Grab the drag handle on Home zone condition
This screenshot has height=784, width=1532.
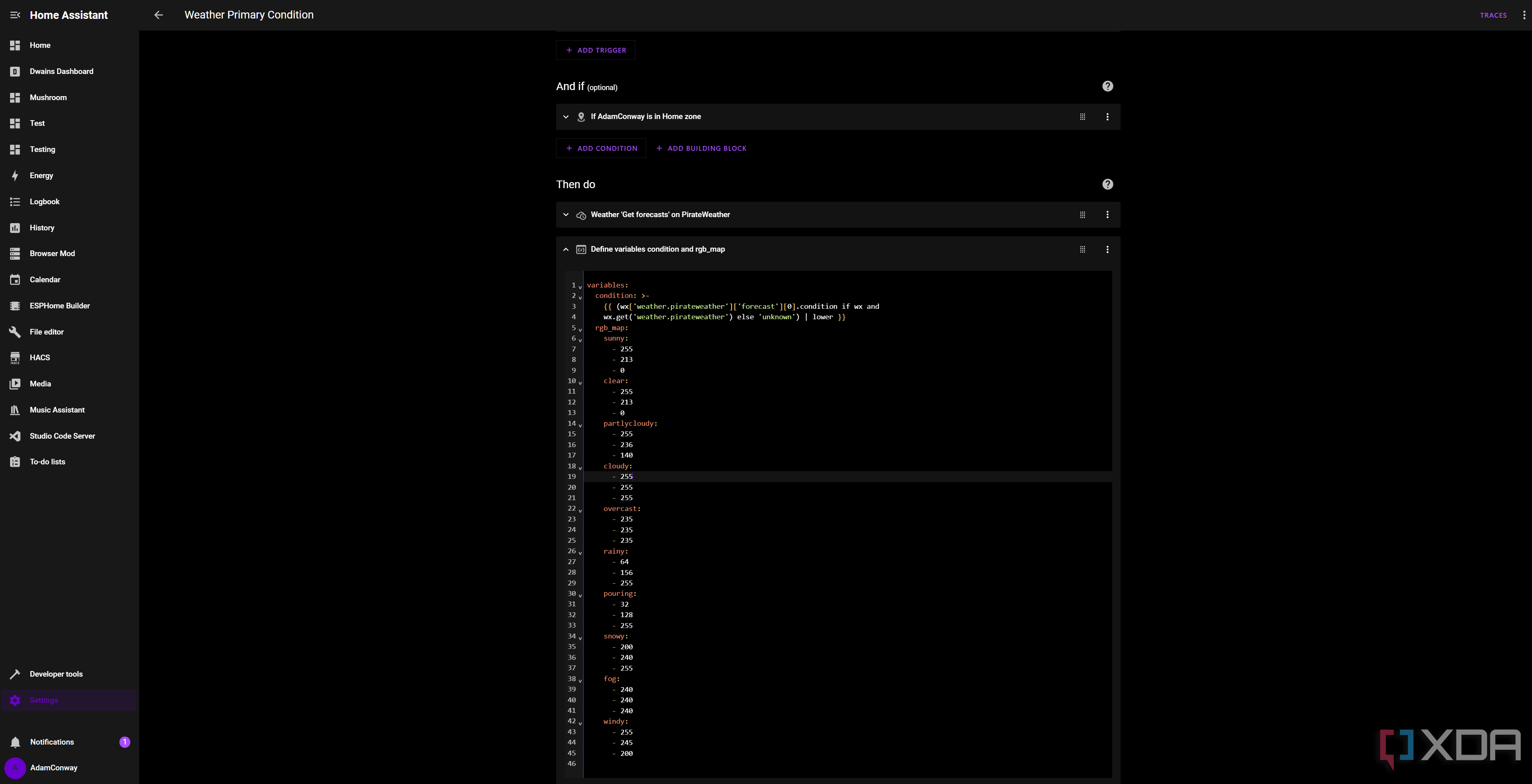tap(1082, 117)
